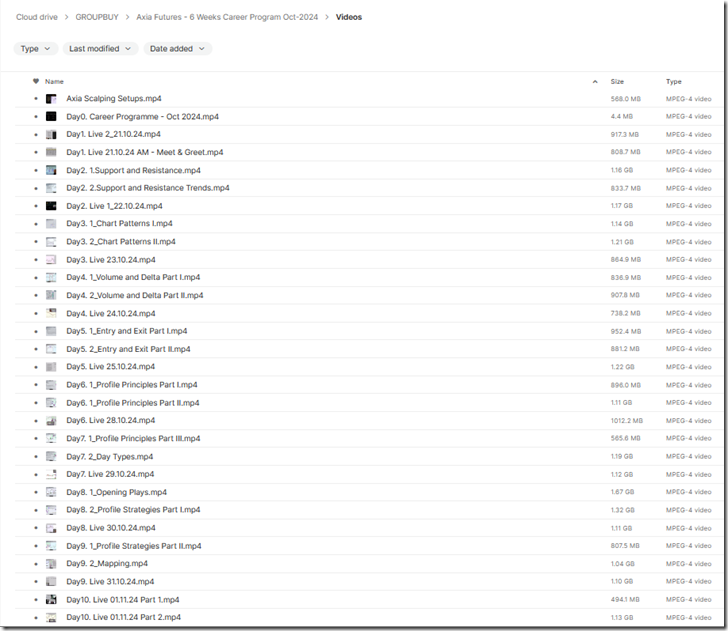Select file name Day8. 1_Opening Plays.mp4
728x631 pixels.
point(117,492)
